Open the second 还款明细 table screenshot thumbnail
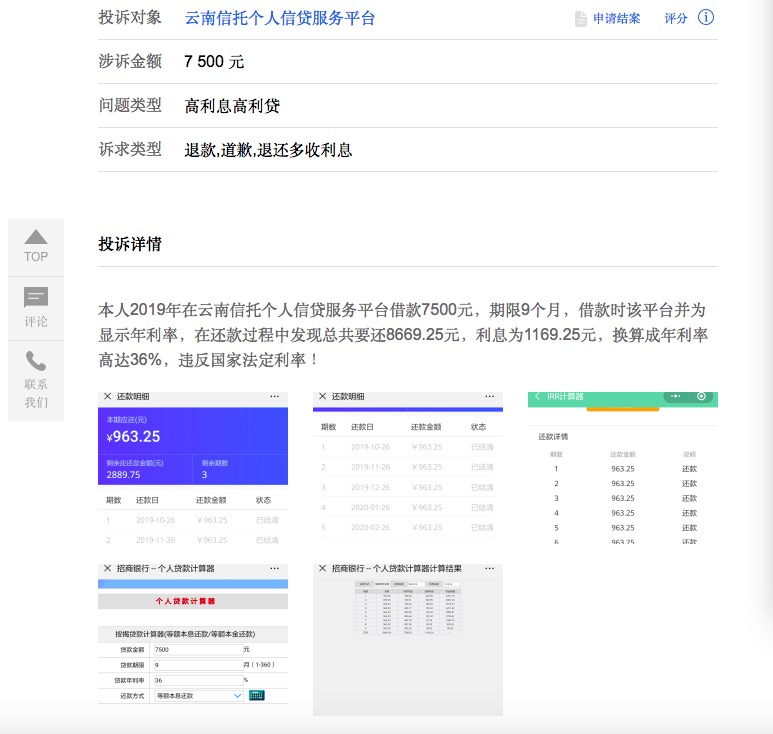Screen dimensions: 773x734 (x=408, y=468)
